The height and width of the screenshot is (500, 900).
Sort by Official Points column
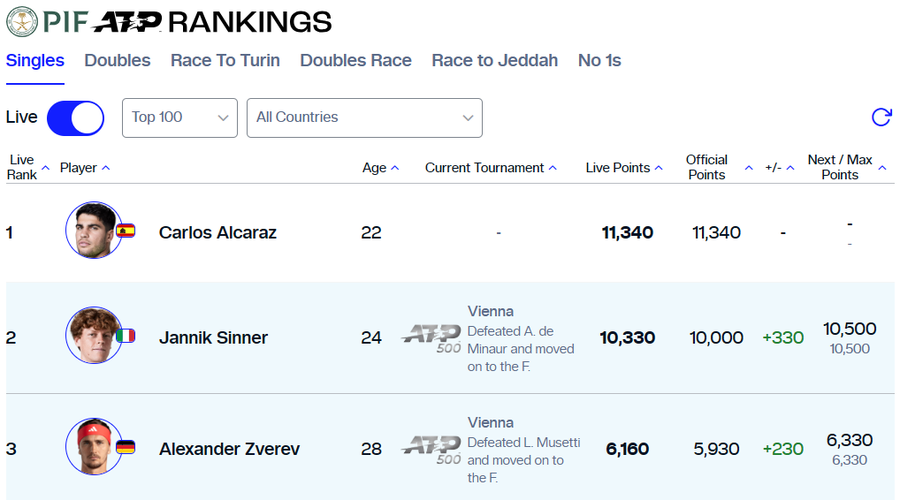point(707,167)
